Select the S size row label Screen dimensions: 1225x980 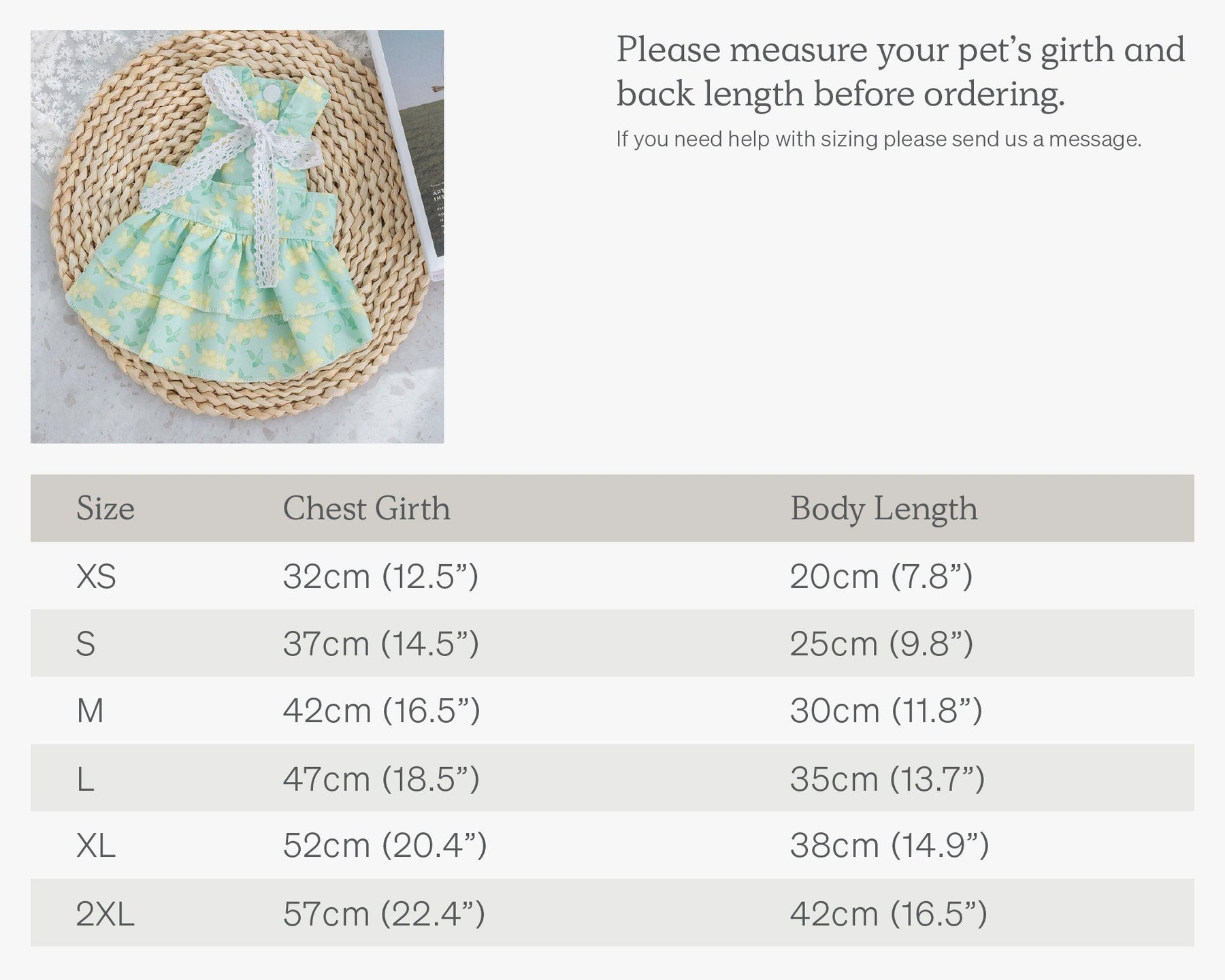pyautogui.click(x=86, y=644)
